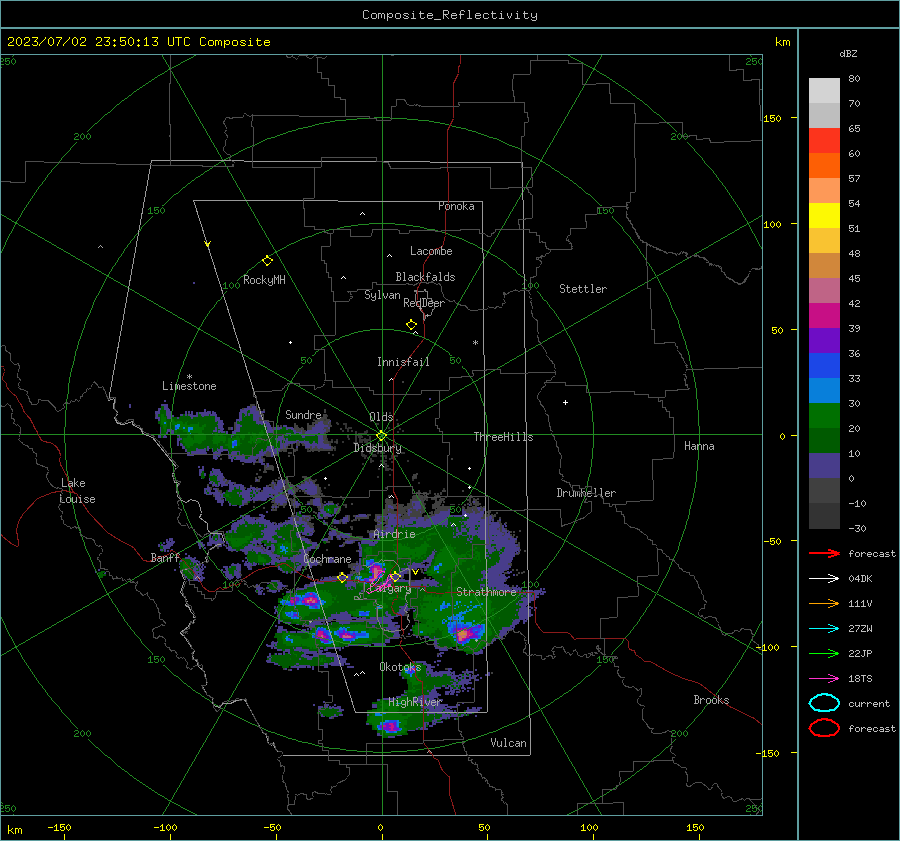Click the Airdrie city label
900x841 pixels.
(394, 534)
